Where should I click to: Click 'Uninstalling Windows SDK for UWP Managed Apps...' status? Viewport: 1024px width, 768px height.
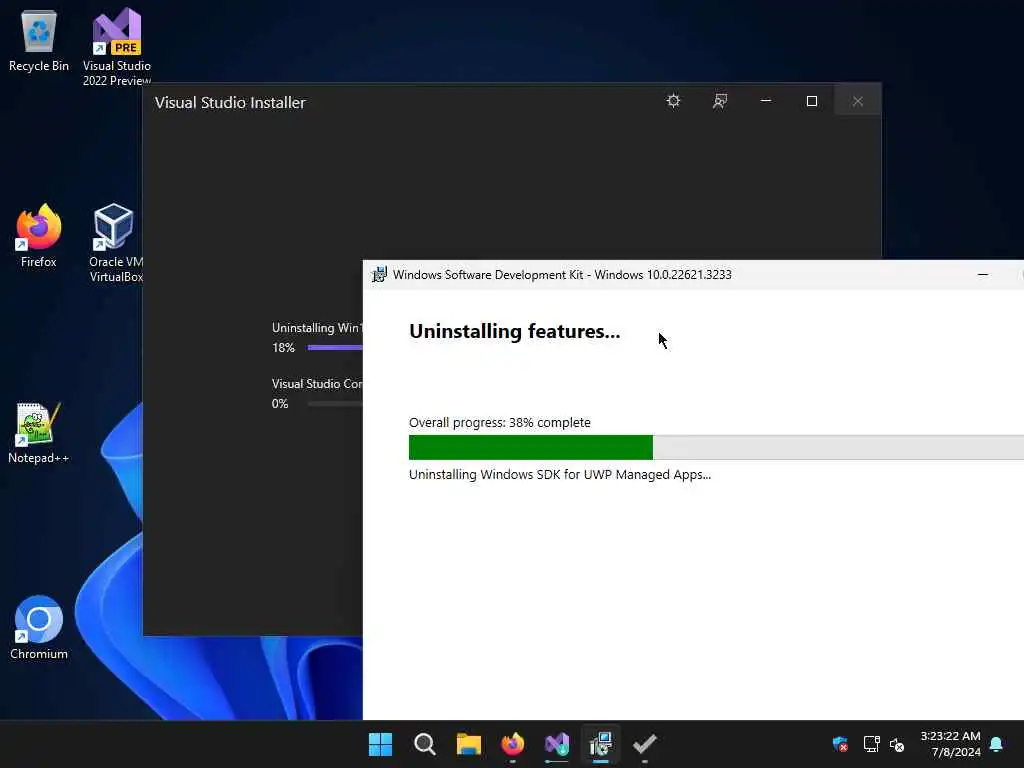560,475
